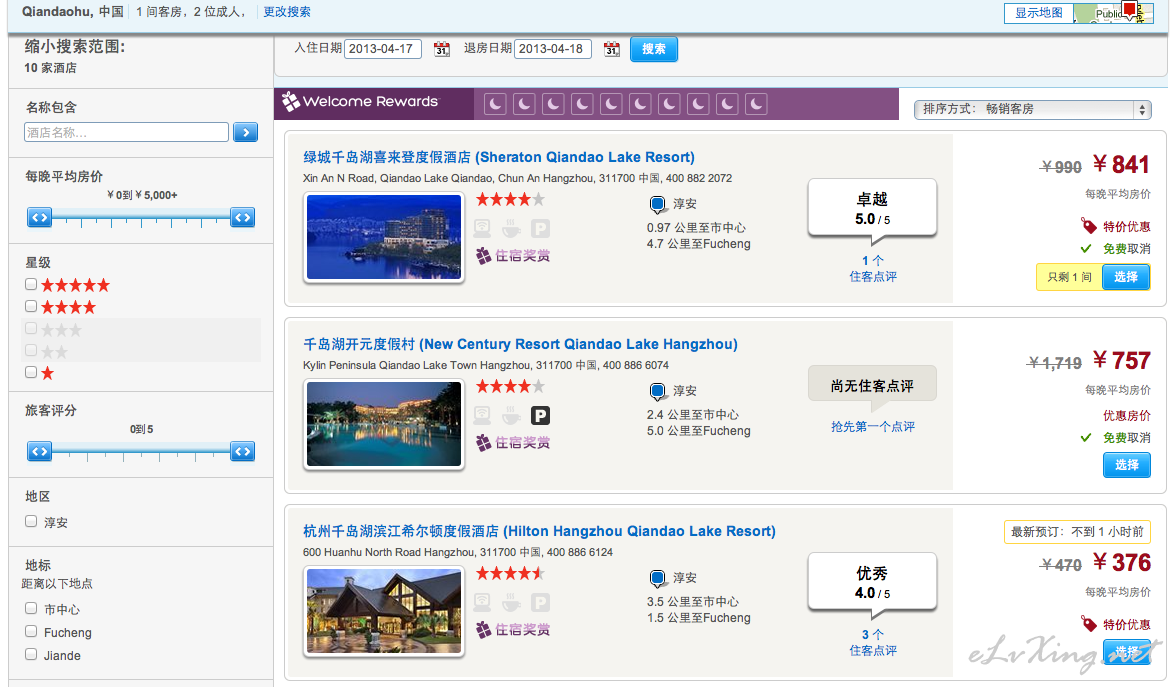1173x687 pixels.
Task: Click the check-in date field 2013-04-17
Action: [383, 49]
